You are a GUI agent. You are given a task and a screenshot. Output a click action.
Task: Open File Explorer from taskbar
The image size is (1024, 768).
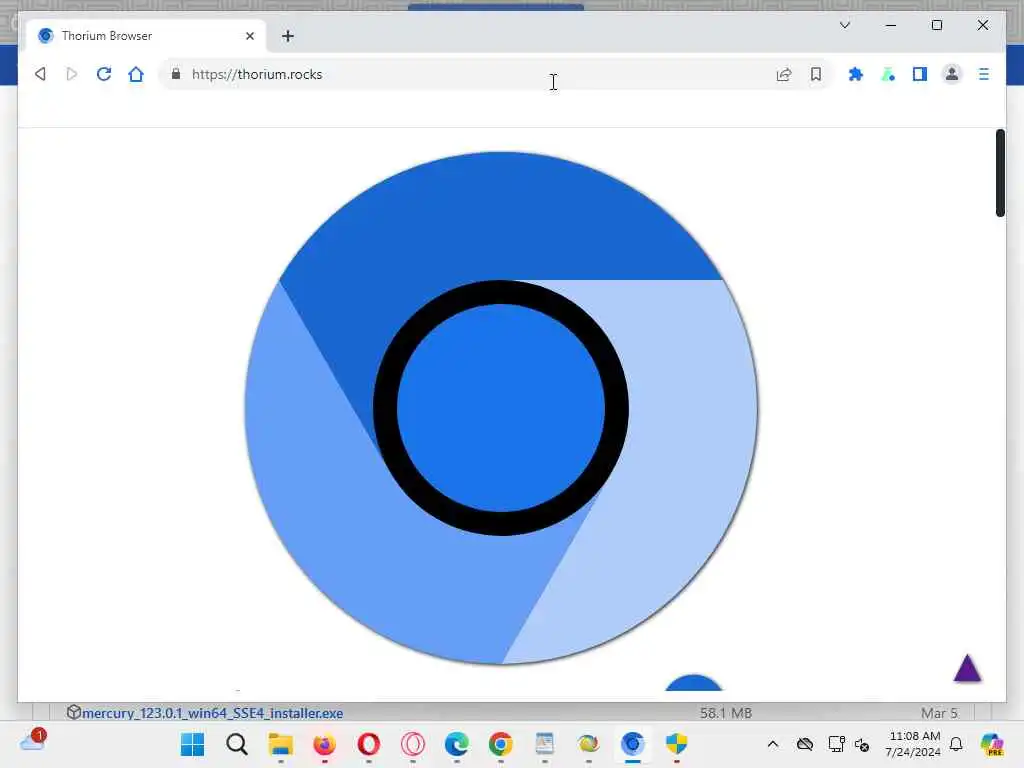click(281, 744)
